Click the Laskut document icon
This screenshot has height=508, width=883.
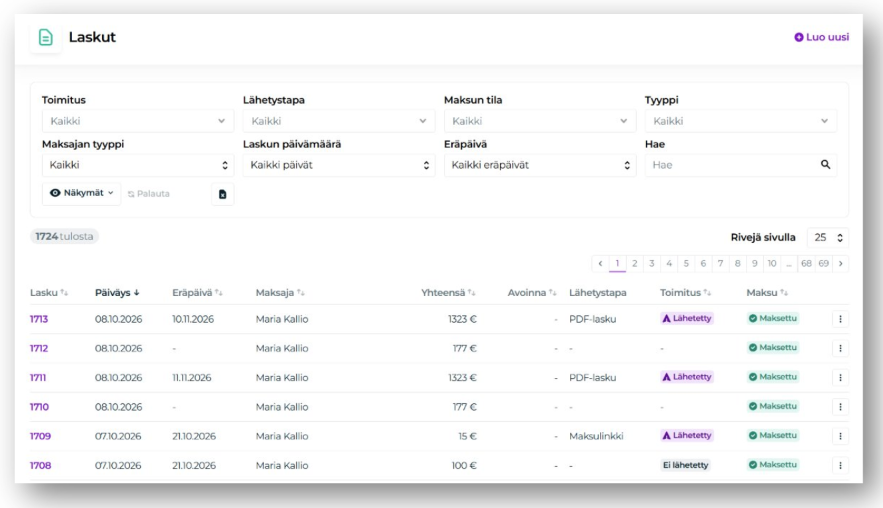point(46,38)
